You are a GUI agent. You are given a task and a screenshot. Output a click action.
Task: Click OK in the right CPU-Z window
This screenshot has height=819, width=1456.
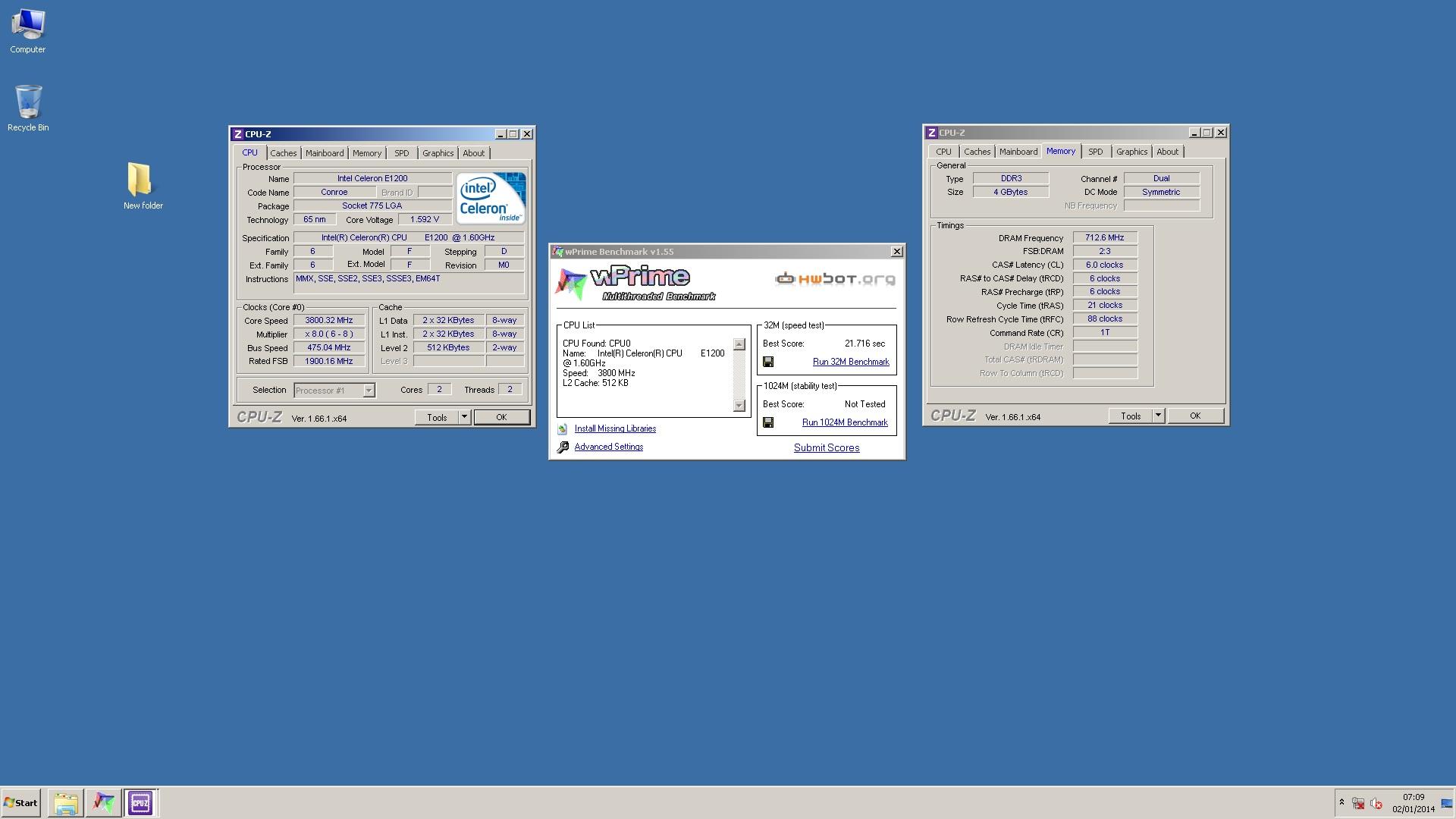pyautogui.click(x=1195, y=416)
